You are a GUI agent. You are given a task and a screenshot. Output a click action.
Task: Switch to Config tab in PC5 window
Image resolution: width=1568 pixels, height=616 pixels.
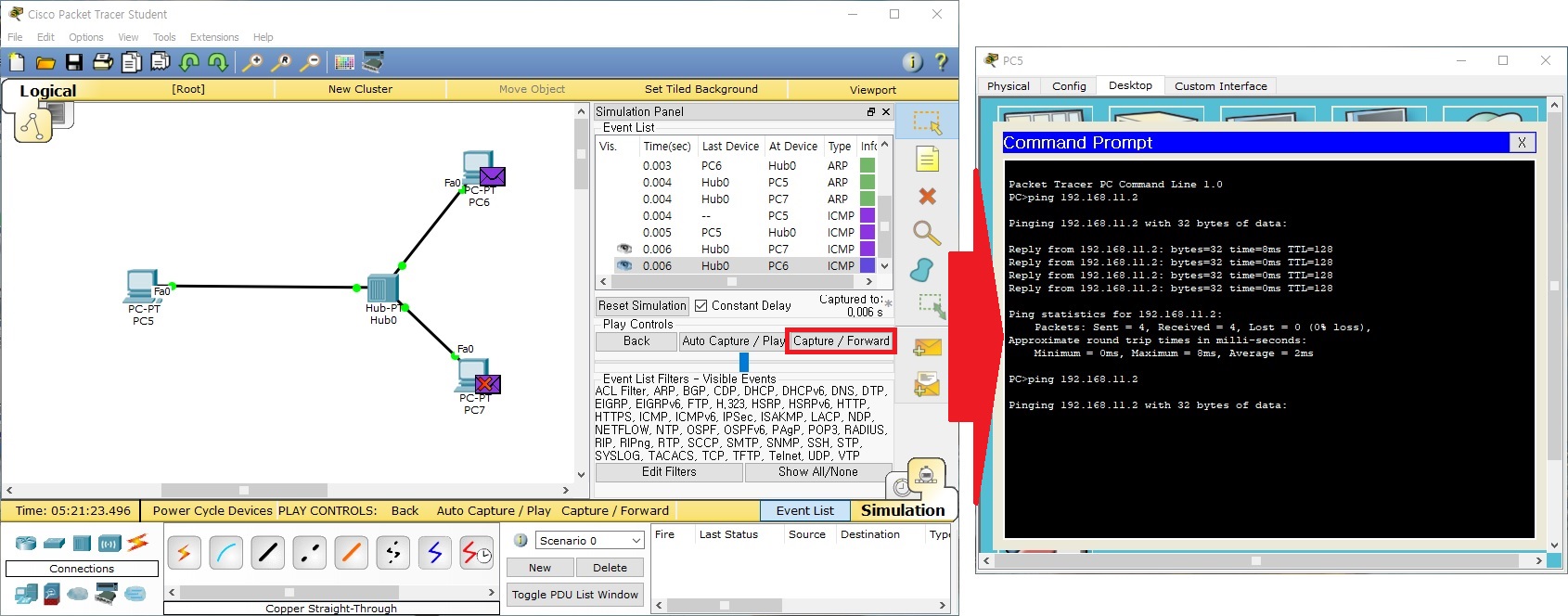[1069, 85]
